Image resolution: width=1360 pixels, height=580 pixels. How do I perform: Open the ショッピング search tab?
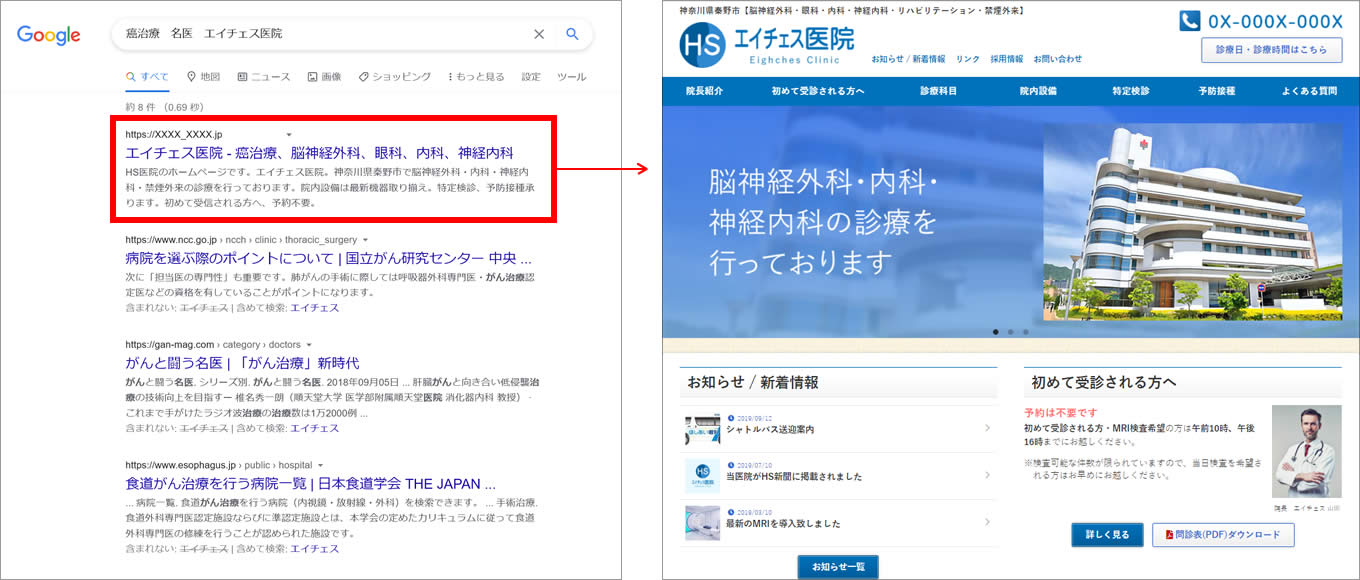click(394, 77)
